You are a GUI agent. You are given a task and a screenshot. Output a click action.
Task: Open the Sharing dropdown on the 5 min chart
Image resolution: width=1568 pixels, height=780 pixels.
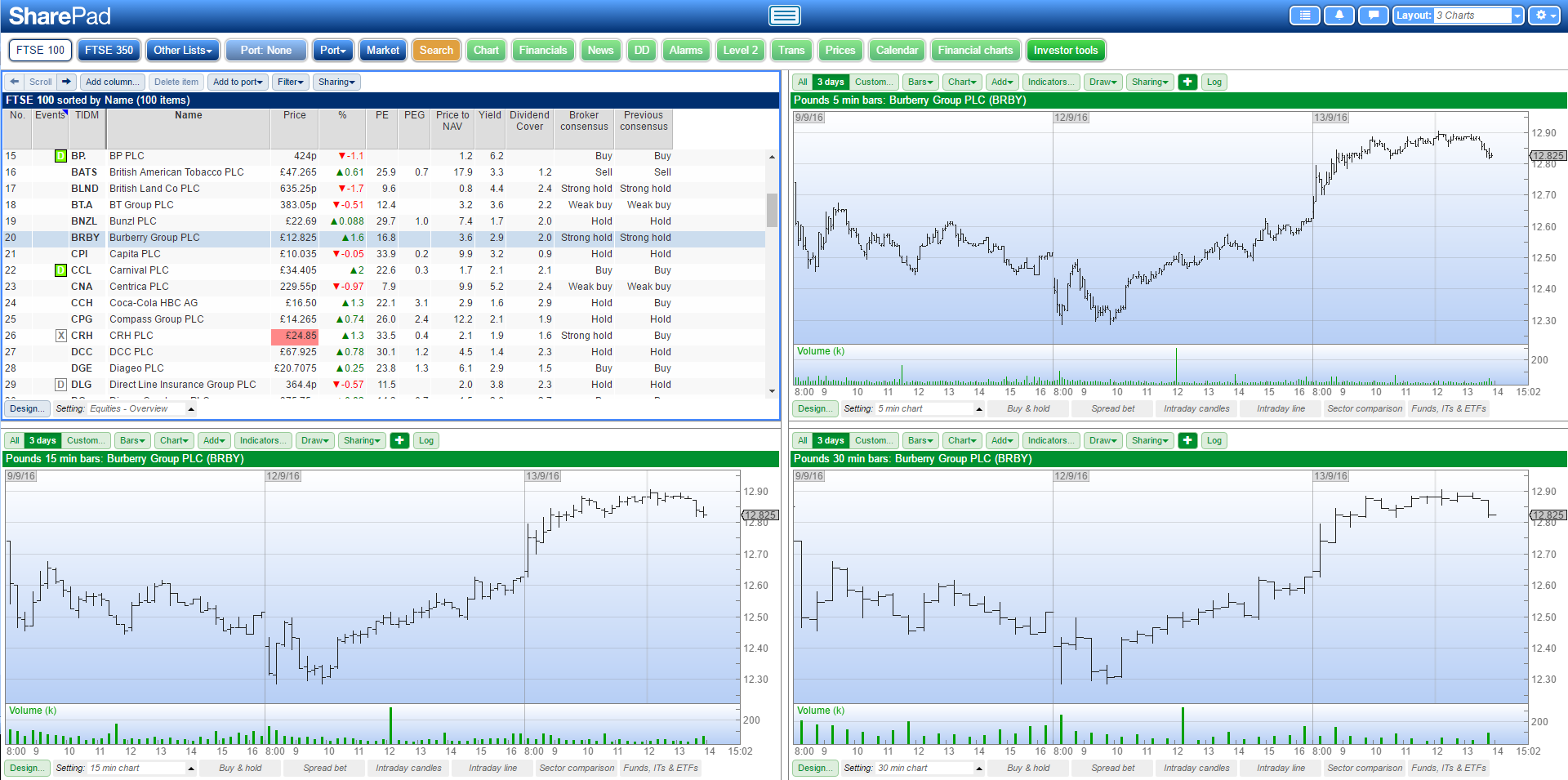pyautogui.click(x=1150, y=82)
